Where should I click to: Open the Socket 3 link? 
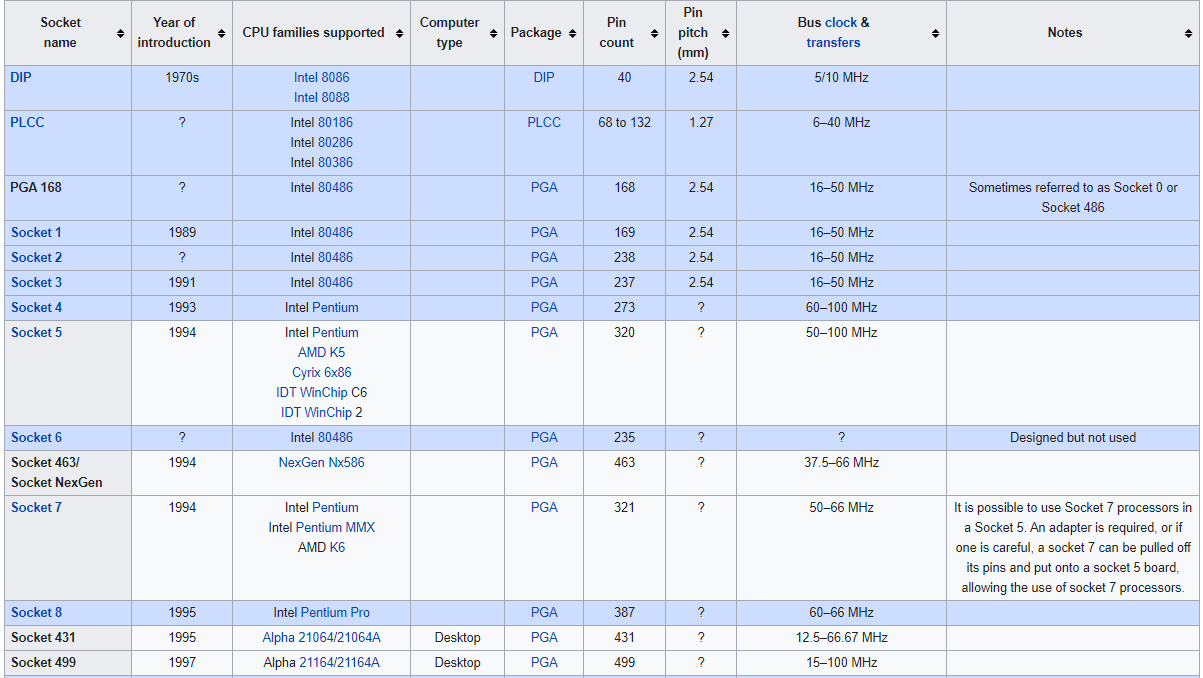pos(36,282)
